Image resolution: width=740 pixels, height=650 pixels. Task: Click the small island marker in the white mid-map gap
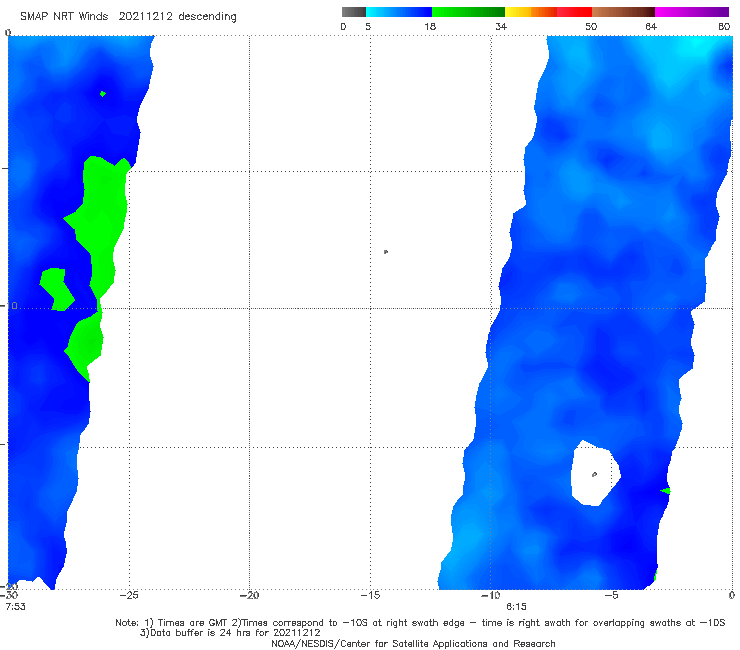point(386,252)
